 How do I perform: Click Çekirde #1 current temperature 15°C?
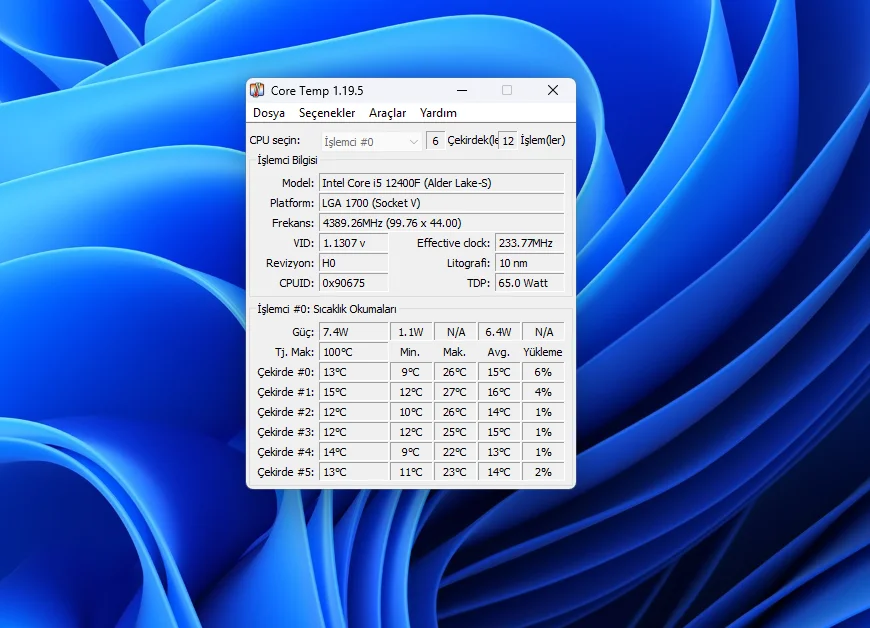353,392
